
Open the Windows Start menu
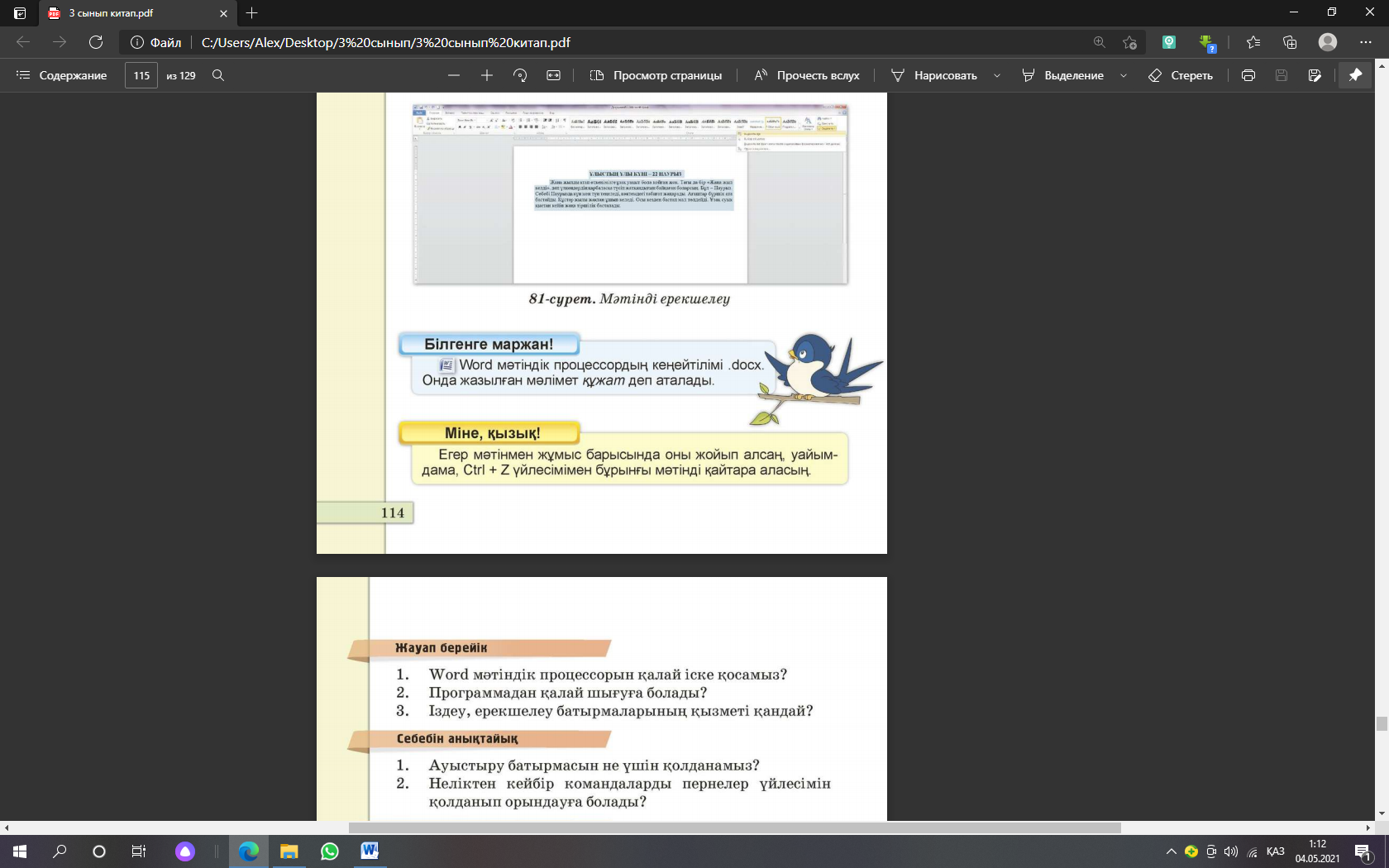(x=20, y=851)
